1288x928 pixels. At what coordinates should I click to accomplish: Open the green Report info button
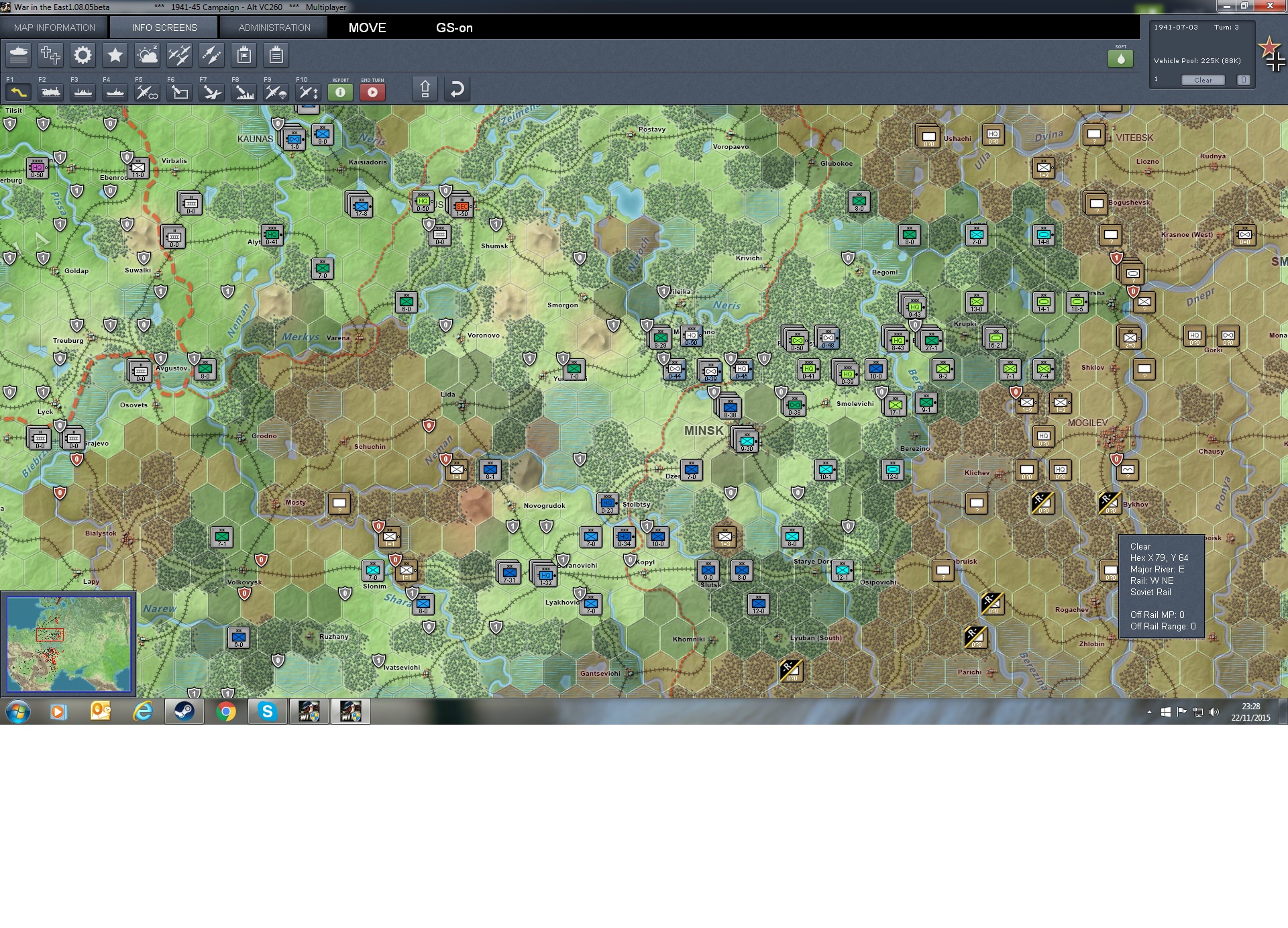(x=340, y=93)
